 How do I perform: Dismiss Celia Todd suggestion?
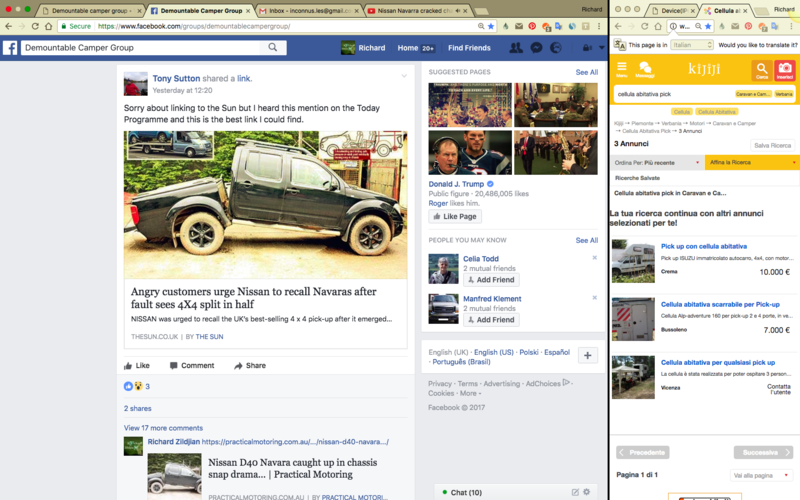[x=594, y=258]
